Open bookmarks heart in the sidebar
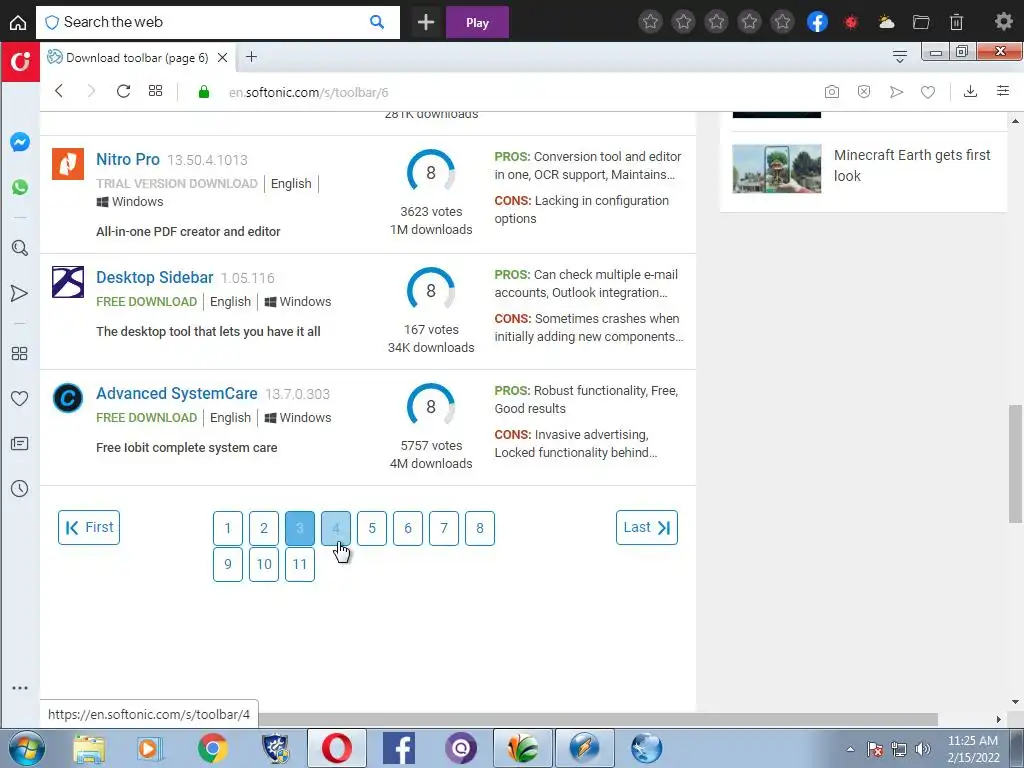1024x768 pixels. tap(20, 398)
